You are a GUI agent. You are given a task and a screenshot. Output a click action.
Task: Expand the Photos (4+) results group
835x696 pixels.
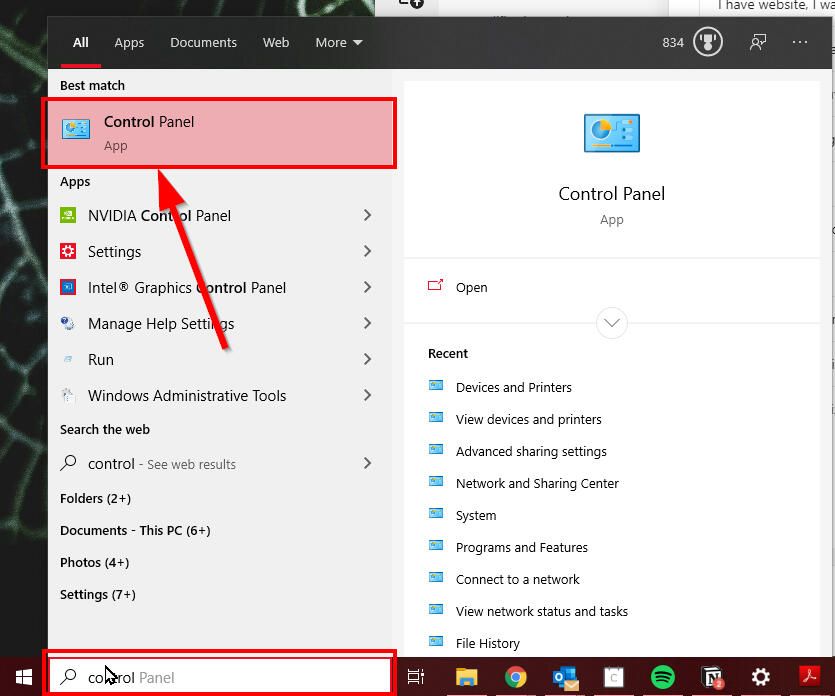coord(94,562)
